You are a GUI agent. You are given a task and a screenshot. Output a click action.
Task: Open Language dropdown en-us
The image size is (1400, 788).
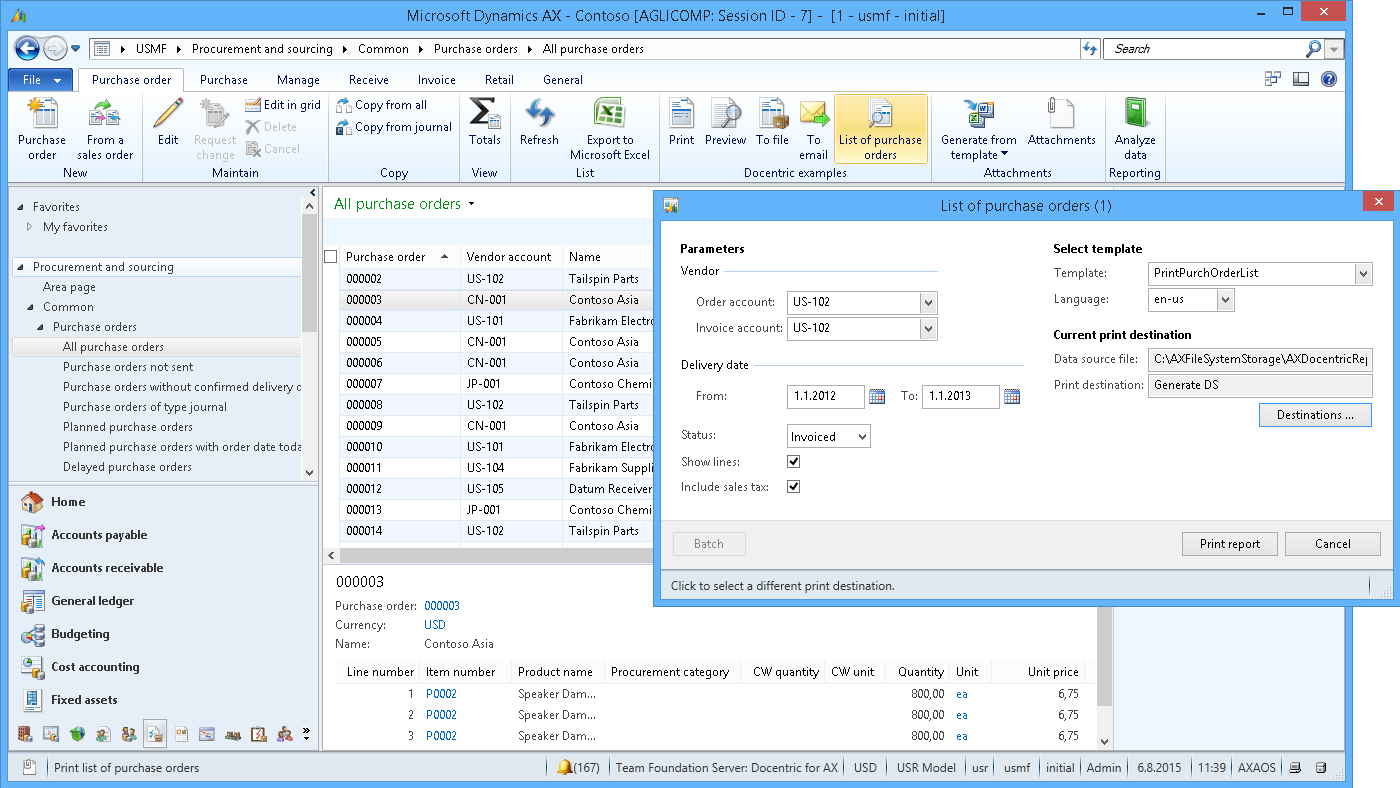coord(1226,299)
